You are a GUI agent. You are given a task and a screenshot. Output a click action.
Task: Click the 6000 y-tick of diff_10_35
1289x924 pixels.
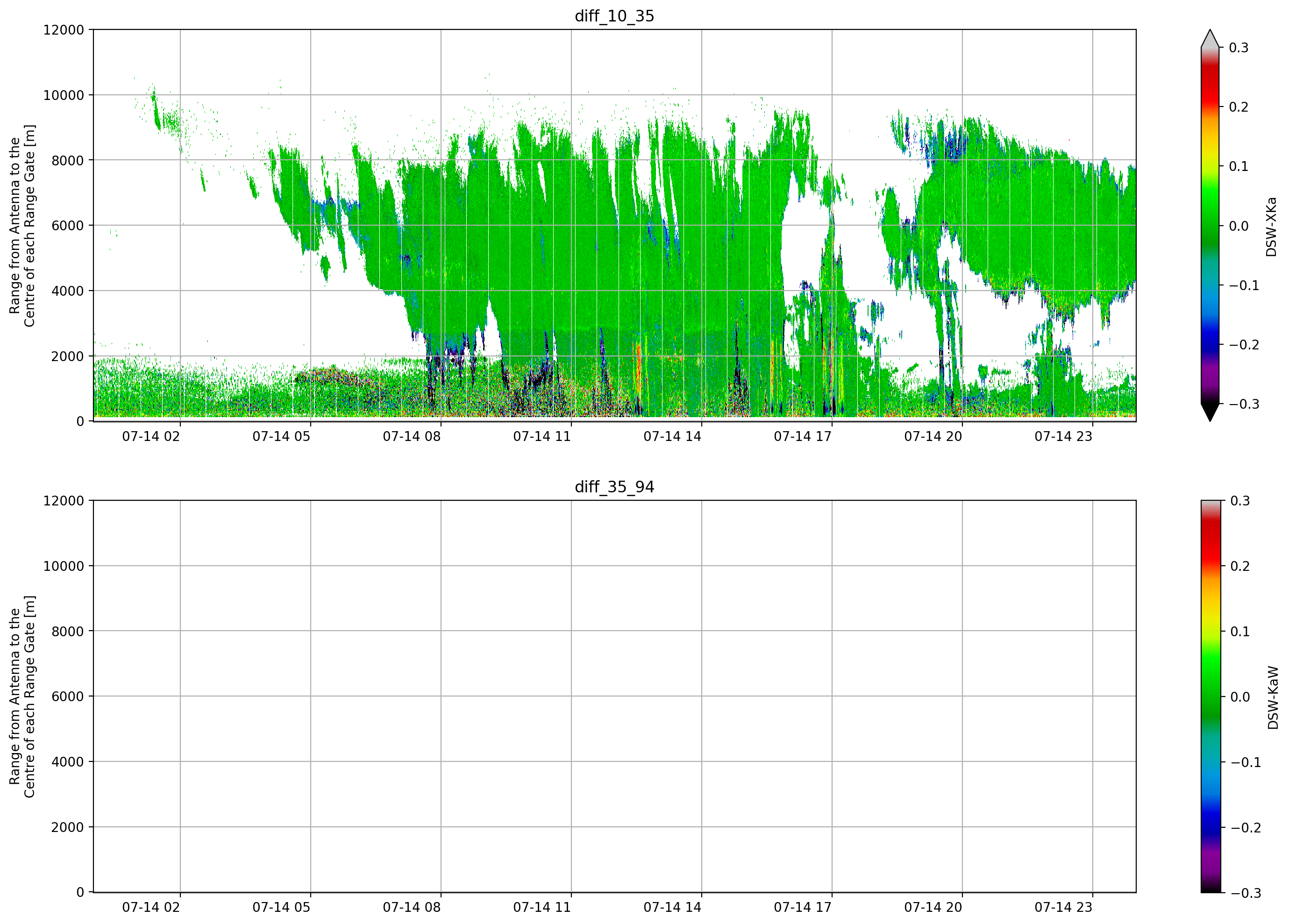tap(68, 226)
